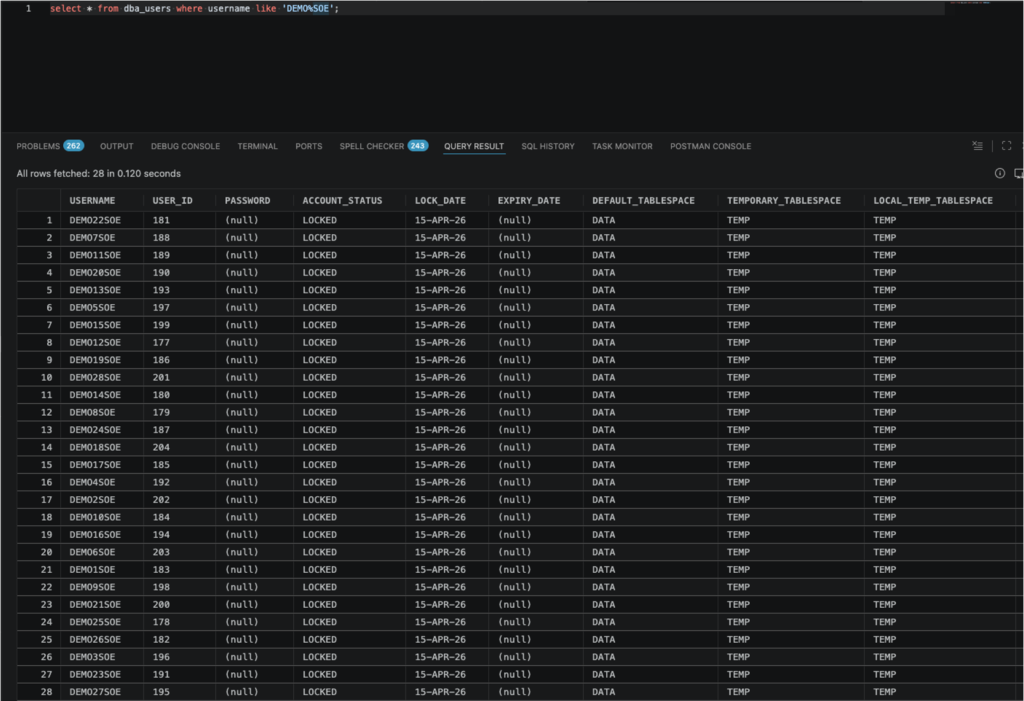Open the PORTS tab

[x=308, y=146]
